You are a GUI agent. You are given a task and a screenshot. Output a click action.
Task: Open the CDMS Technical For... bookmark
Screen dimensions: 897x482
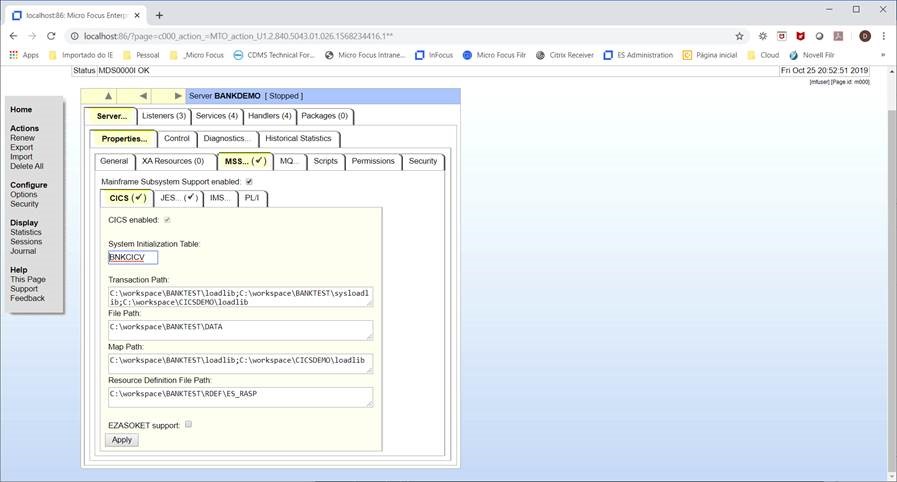(x=274, y=55)
